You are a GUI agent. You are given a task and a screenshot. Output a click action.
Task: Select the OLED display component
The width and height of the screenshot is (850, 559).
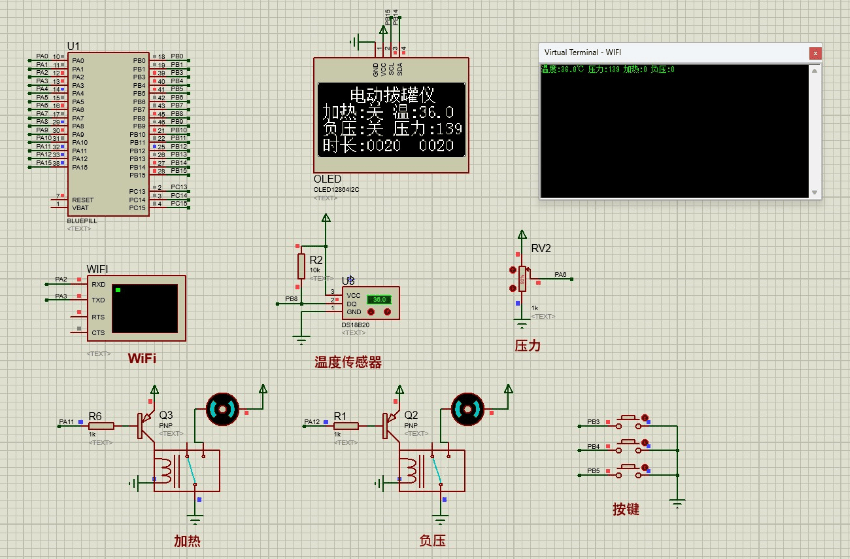click(391, 115)
